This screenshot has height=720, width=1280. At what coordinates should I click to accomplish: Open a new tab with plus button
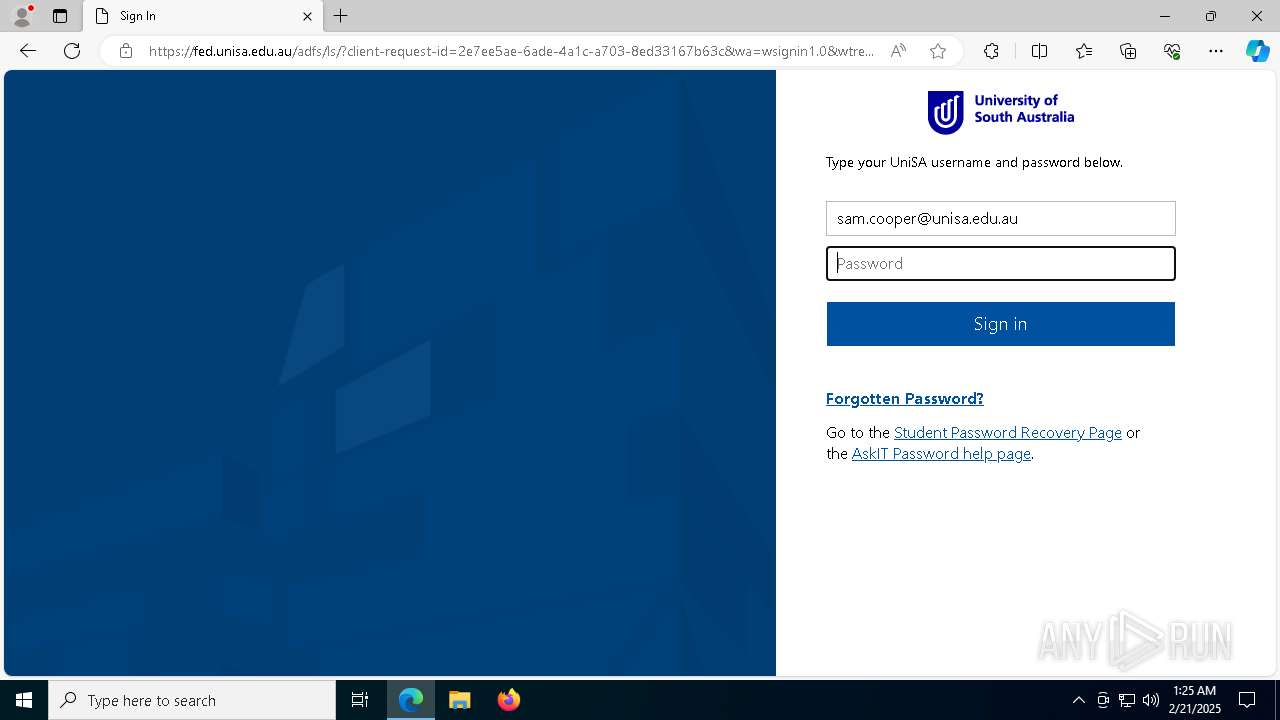(341, 16)
